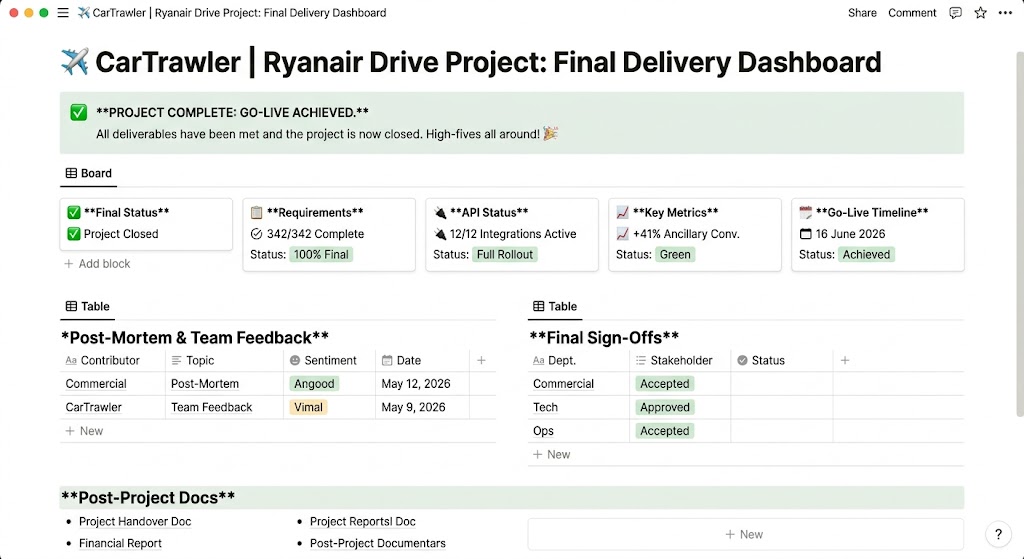
Task: Select the Team Feedback topic cell
Action: coord(224,407)
